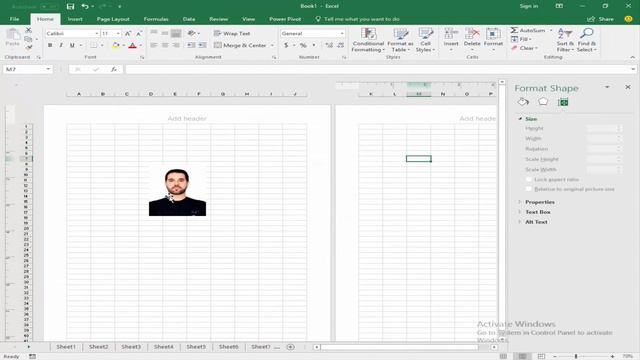Click the Save icon in title bar

[70, 6]
